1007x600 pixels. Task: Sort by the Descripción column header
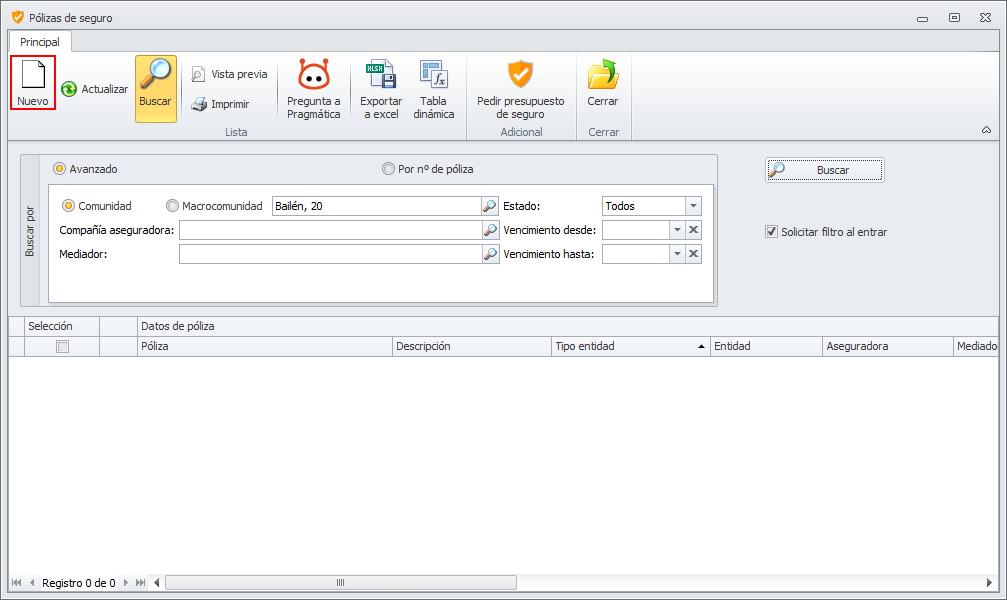tap(472, 346)
